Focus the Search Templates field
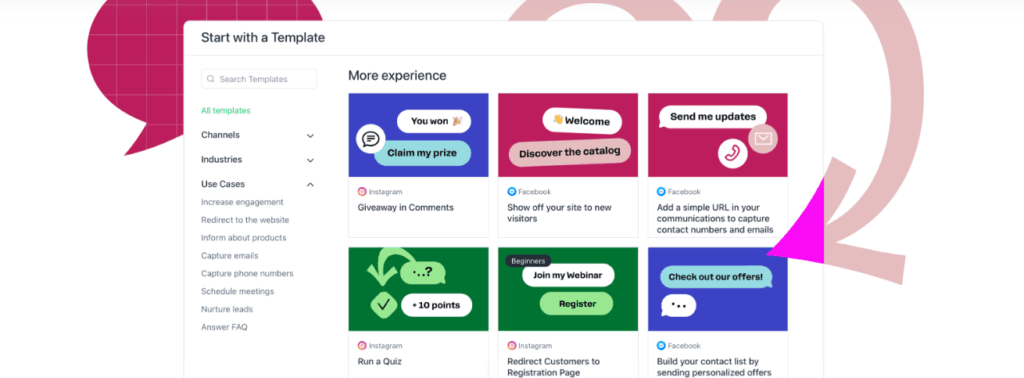This screenshot has width=1024, height=378. point(259,79)
